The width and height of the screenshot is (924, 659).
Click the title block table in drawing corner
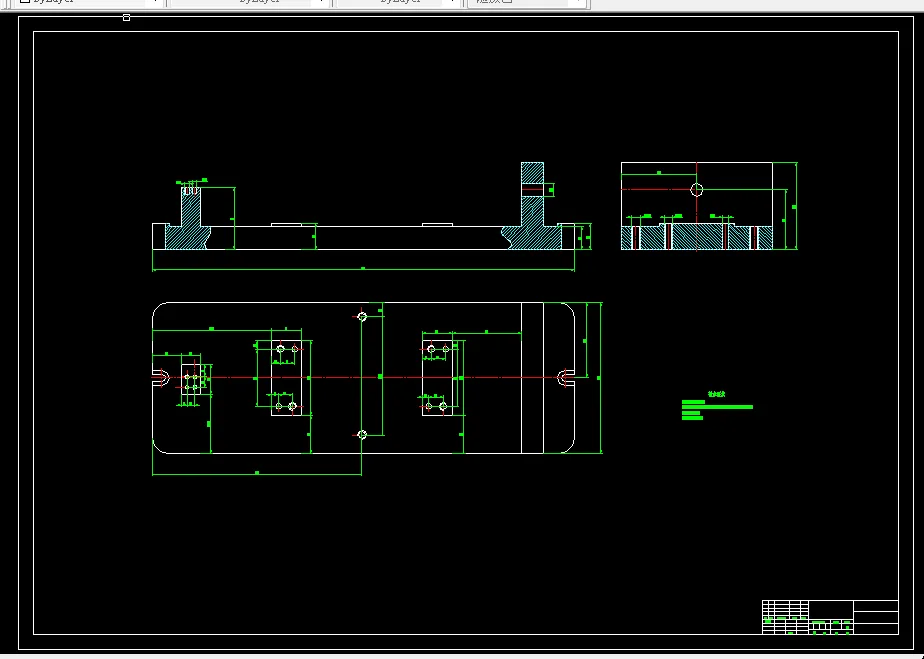pos(830,617)
